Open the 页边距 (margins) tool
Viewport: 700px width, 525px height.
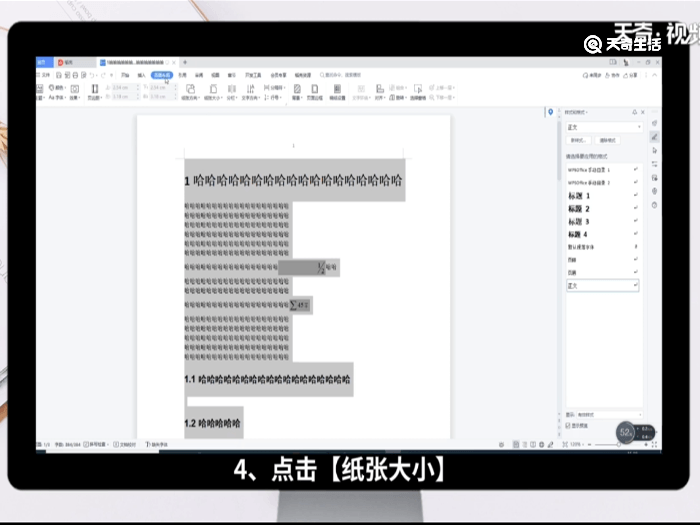click(x=94, y=92)
